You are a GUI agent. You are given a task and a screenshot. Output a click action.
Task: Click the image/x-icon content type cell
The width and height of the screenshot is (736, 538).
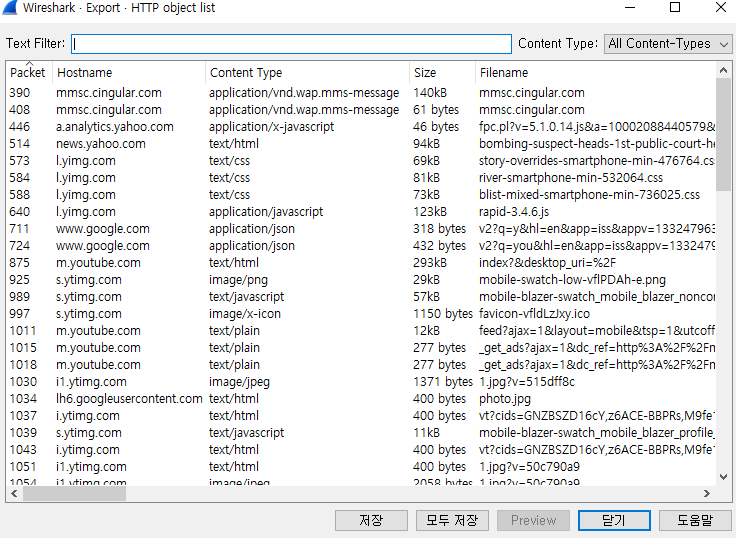(245, 314)
